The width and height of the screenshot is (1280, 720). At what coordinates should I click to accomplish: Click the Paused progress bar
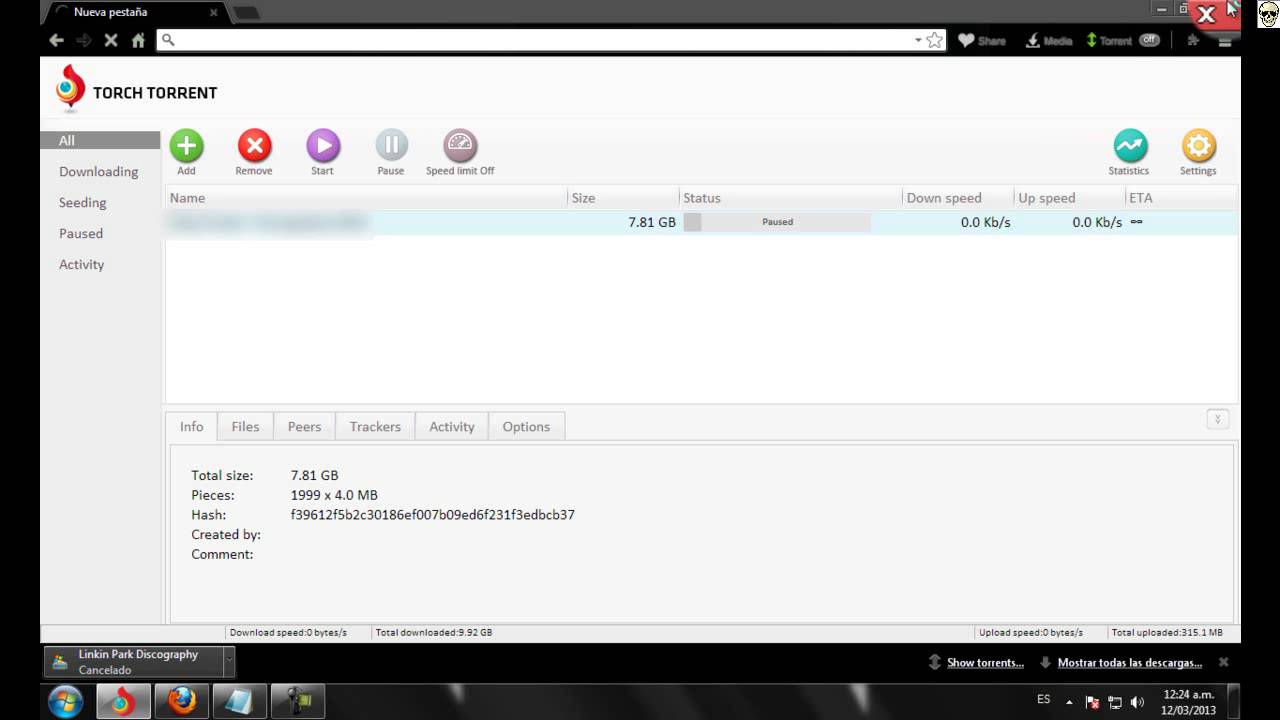[777, 222]
